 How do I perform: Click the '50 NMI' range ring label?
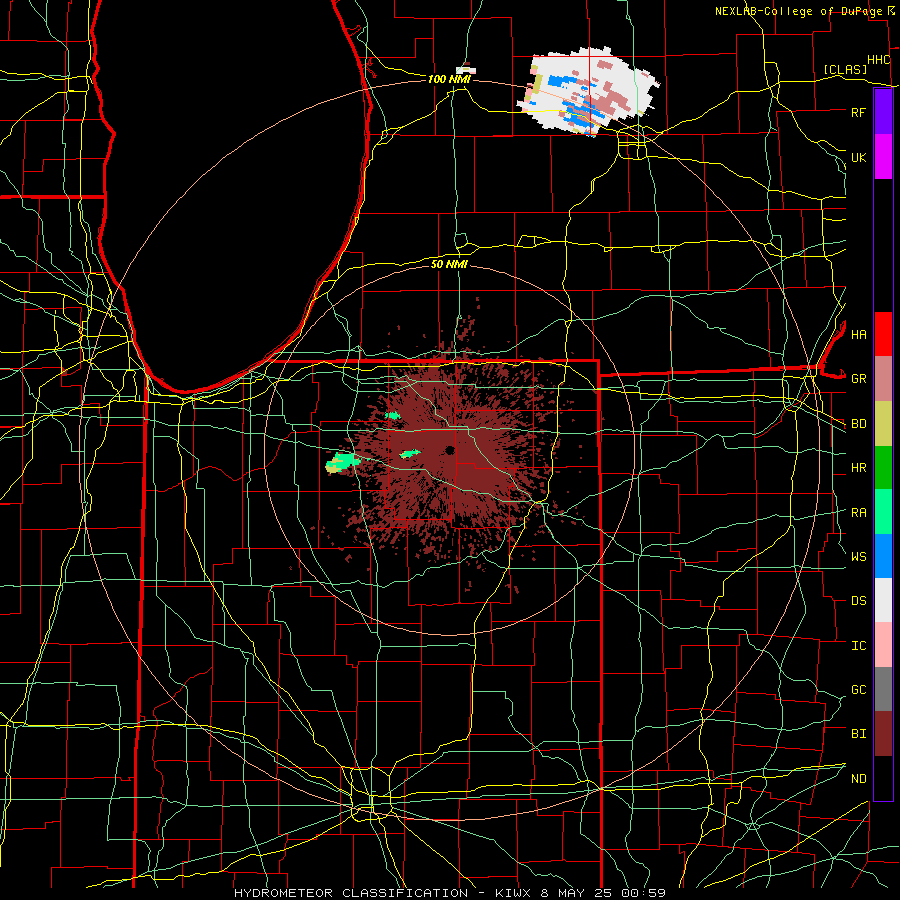(x=449, y=264)
